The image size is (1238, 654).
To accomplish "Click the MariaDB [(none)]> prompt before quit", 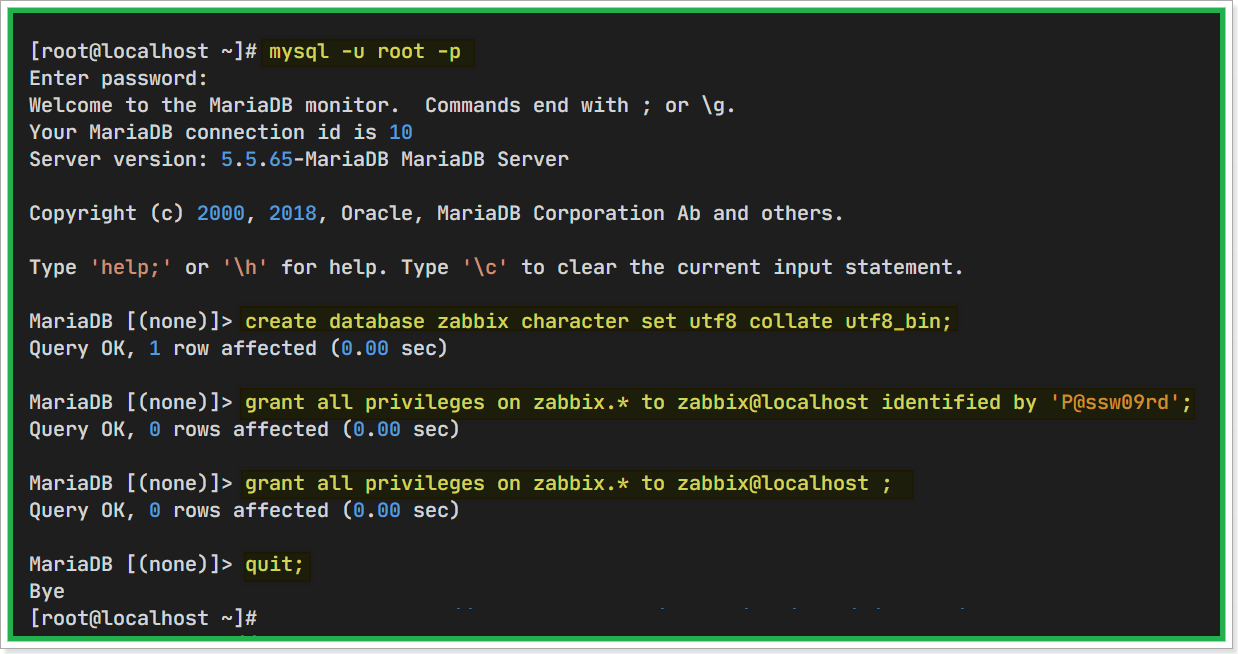I will point(131,564).
